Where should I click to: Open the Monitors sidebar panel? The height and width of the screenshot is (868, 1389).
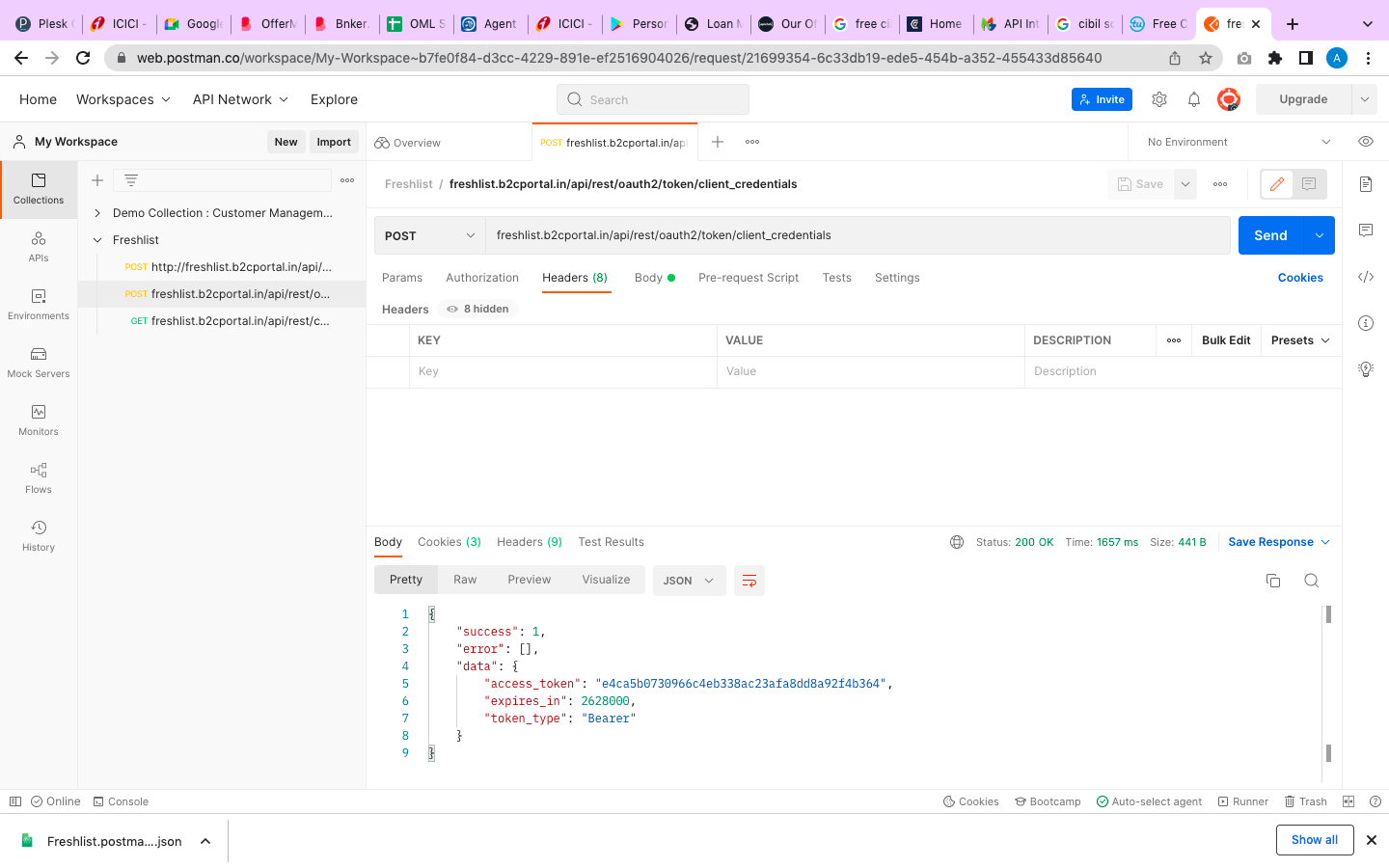point(39,420)
